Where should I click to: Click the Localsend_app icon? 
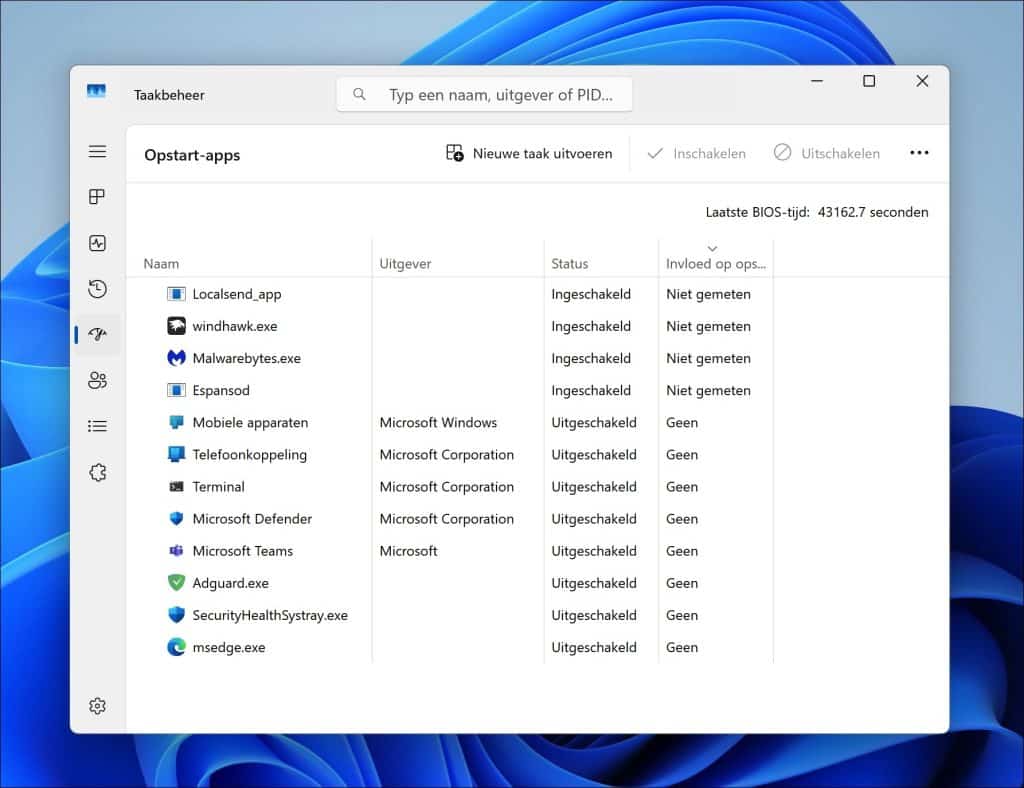point(176,294)
